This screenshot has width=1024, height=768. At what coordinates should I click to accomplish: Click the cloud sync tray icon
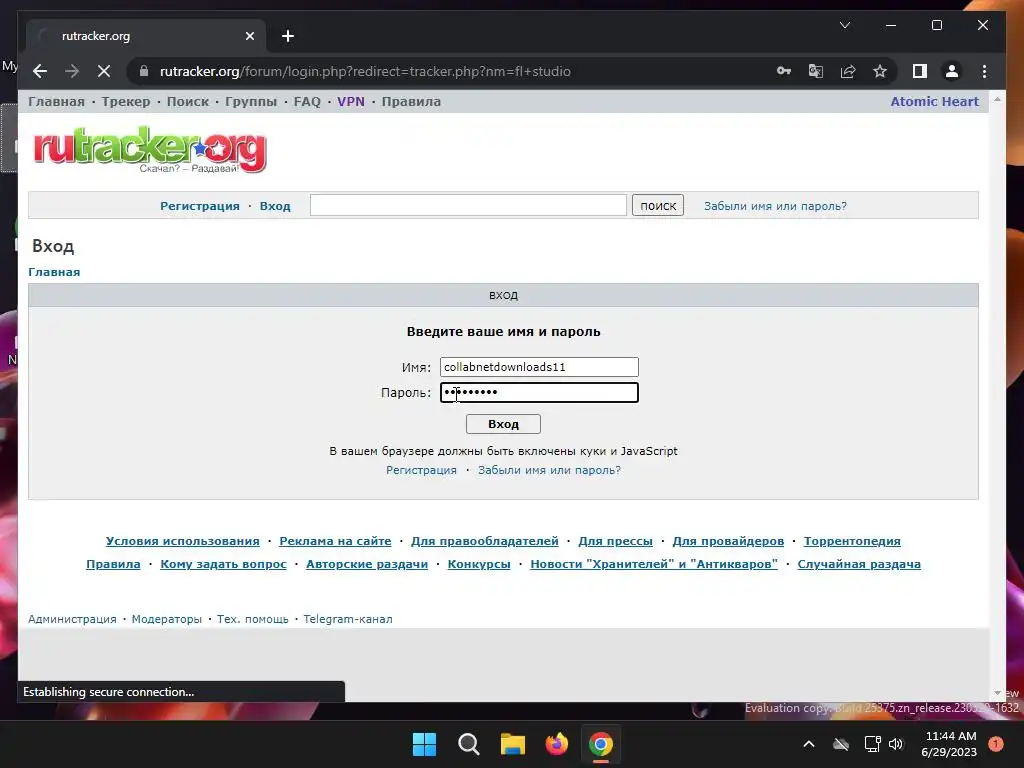point(841,744)
